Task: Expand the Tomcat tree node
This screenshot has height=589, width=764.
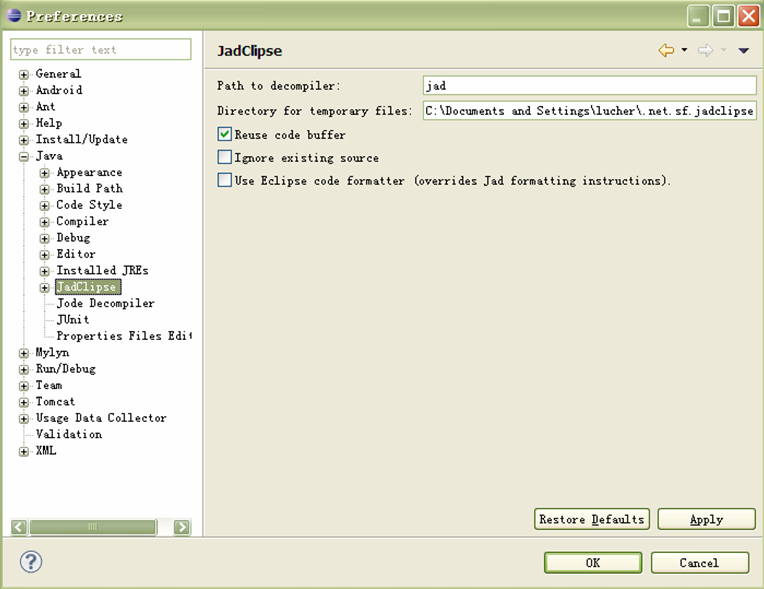Action: [23, 402]
